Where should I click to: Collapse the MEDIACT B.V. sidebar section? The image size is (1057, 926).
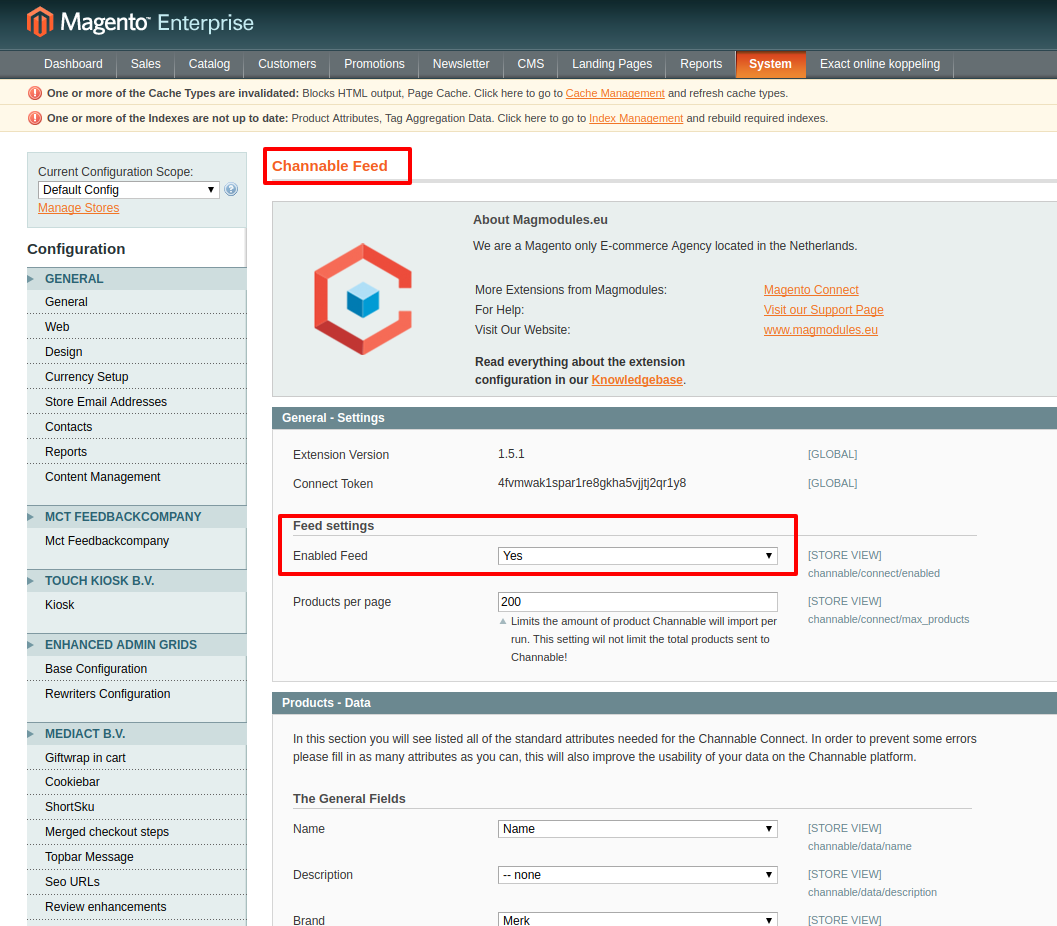pos(137,733)
